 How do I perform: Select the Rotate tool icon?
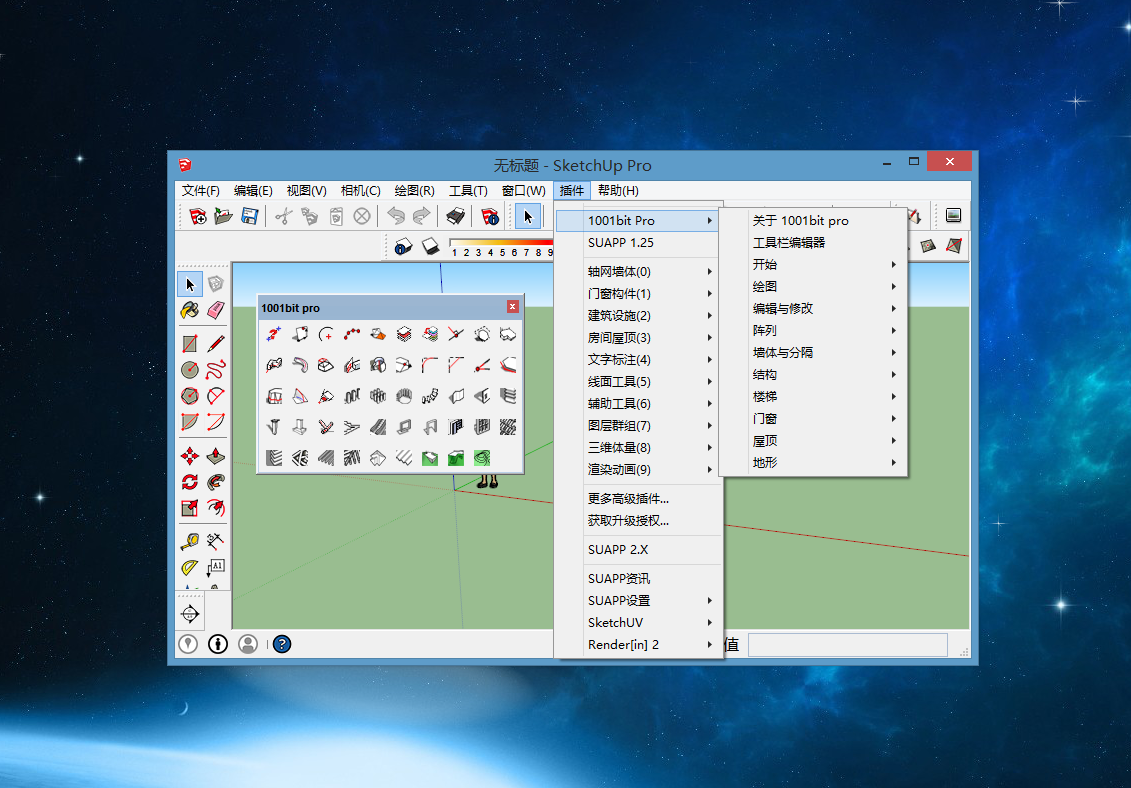[x=190, y=482]
